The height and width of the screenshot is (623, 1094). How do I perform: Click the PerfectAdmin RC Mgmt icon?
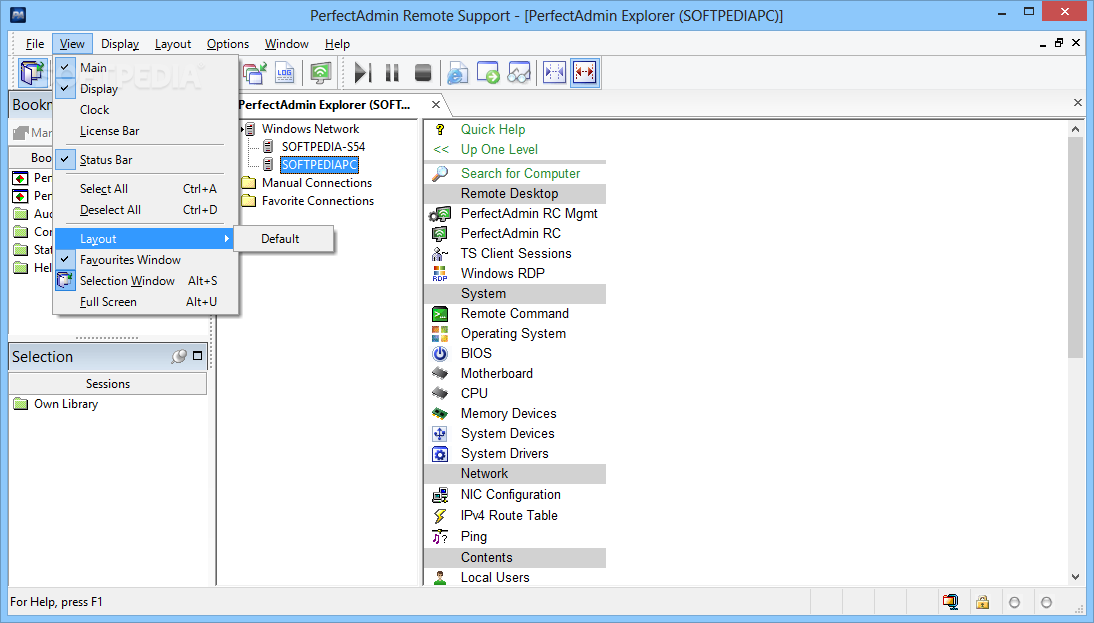click(x=440, y=213)
